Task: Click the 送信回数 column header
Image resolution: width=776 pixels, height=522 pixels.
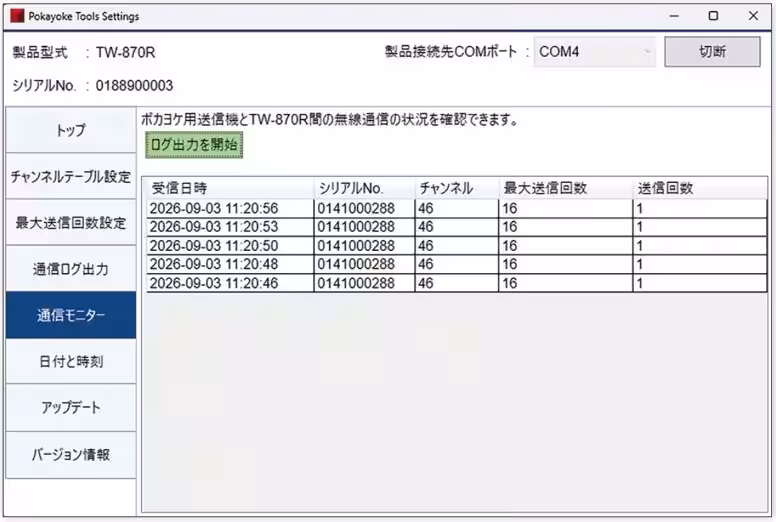Action: click(x=699, y=188)
